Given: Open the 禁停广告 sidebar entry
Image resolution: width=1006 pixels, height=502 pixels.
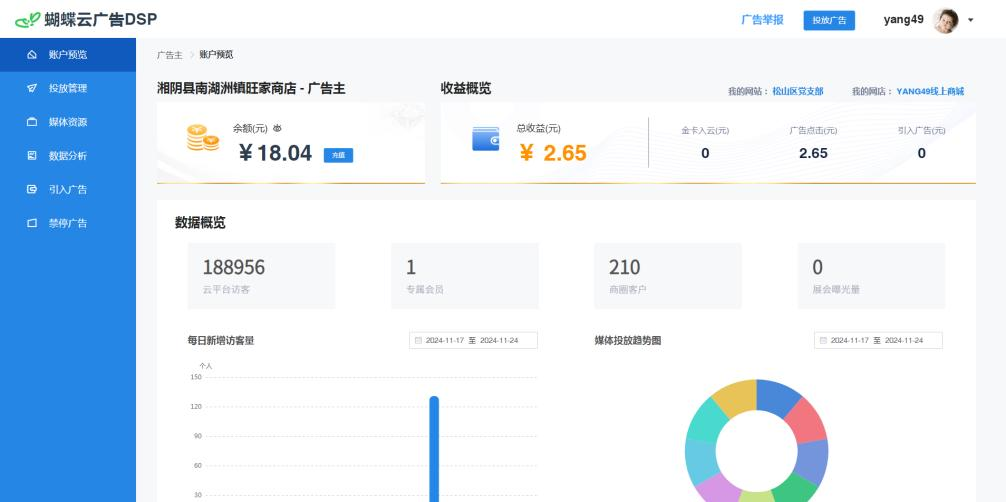Looking at the screenshot, I should (68, 223).
